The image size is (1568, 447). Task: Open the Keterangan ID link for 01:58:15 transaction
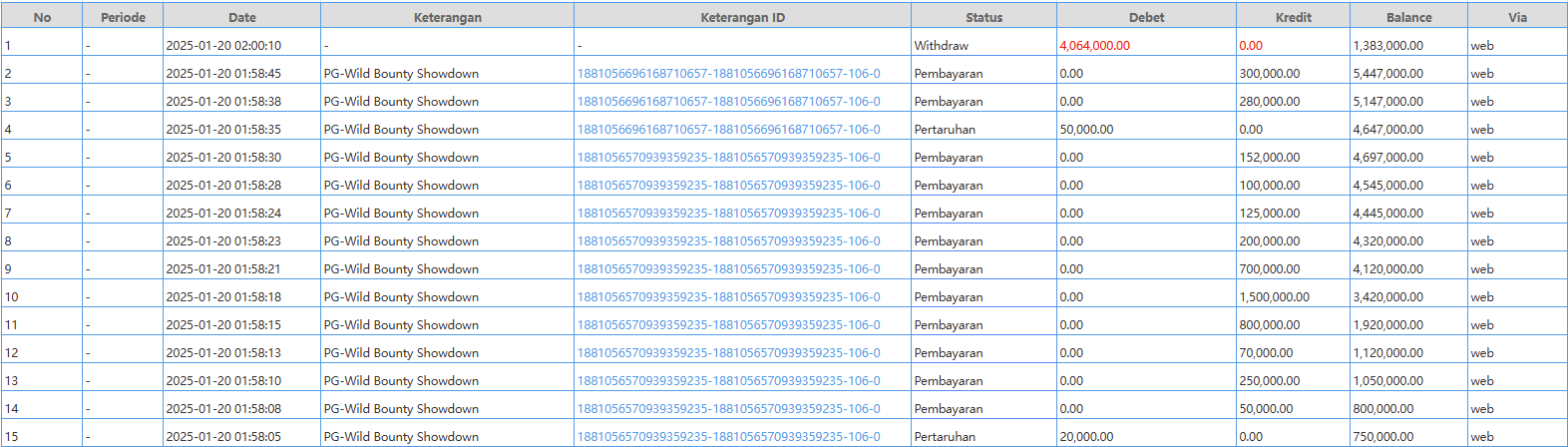point(728,325)
